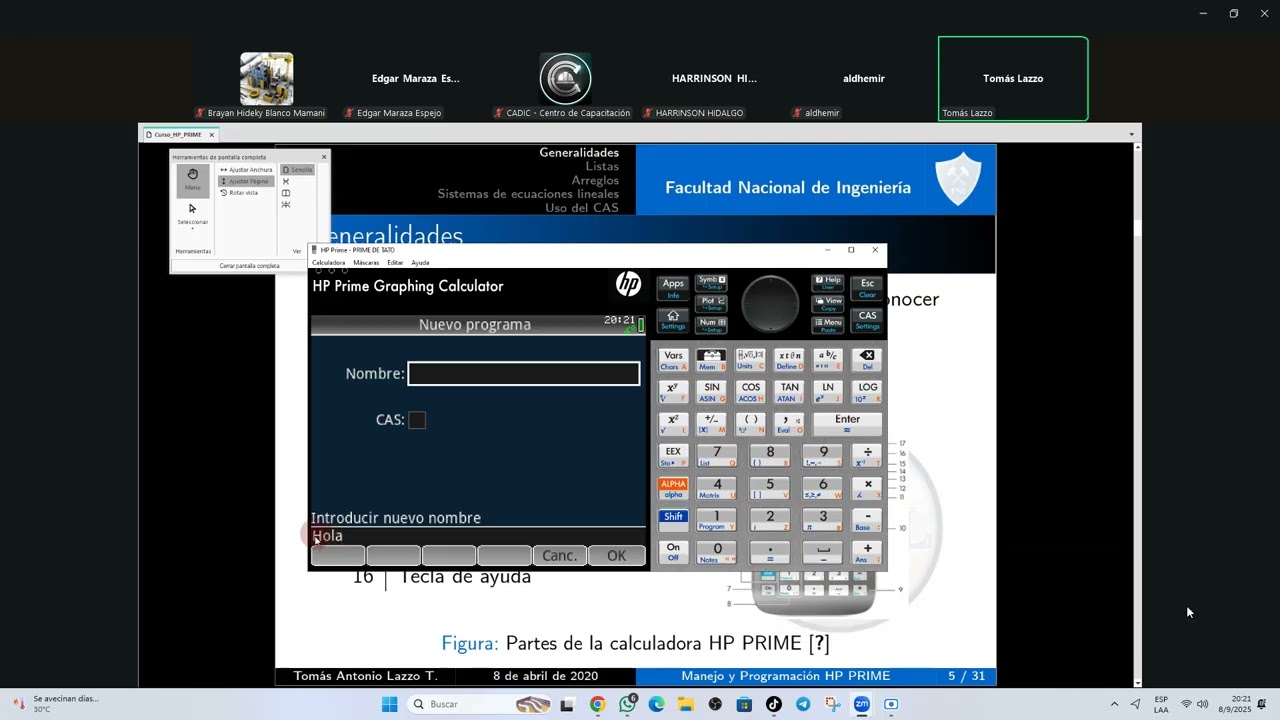Click the Apps key on the calculator
The width and height of the screenshot is (1280, 720).
pyautogui.click(x=673, y=288)
